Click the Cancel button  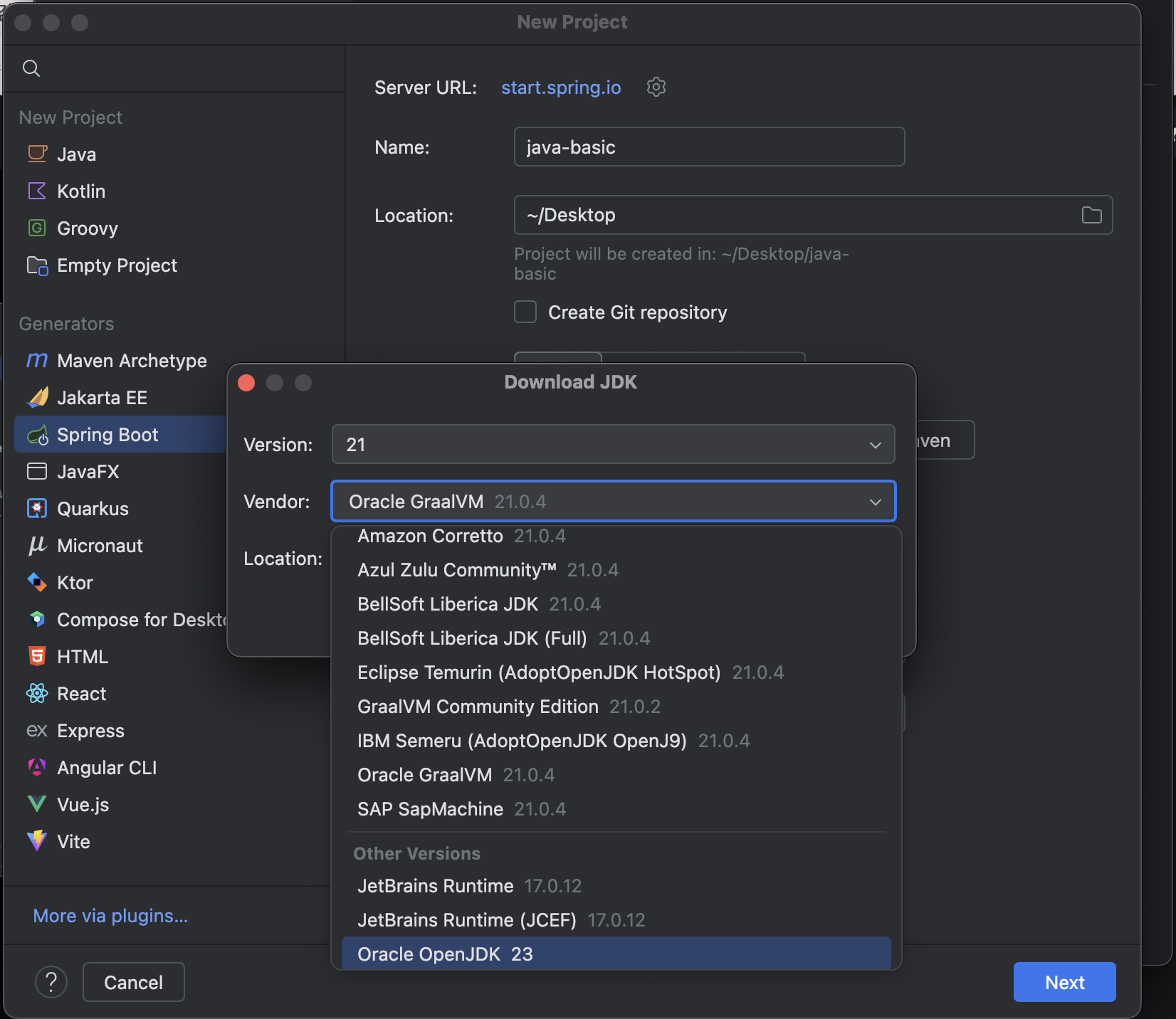point(134,982)
